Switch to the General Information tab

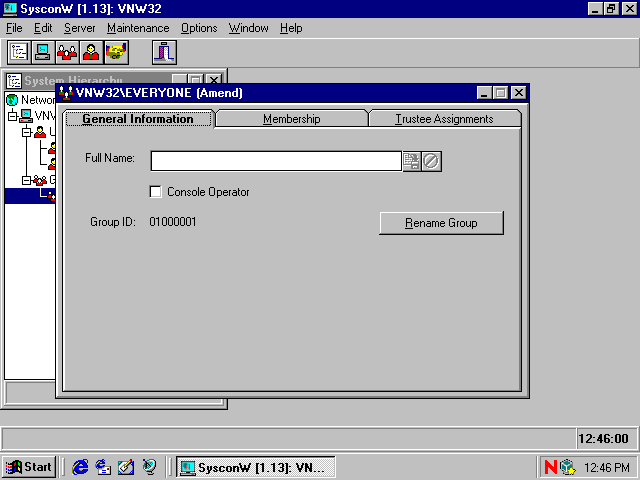point(138,119)
